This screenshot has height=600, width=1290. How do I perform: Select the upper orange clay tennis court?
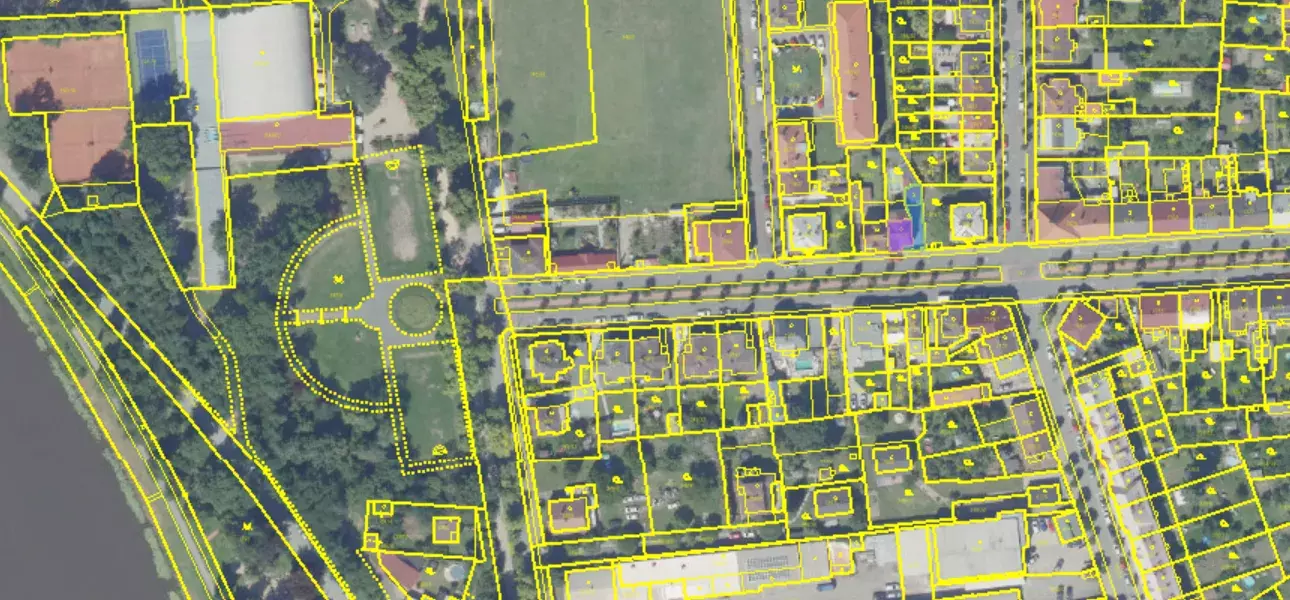67,72
